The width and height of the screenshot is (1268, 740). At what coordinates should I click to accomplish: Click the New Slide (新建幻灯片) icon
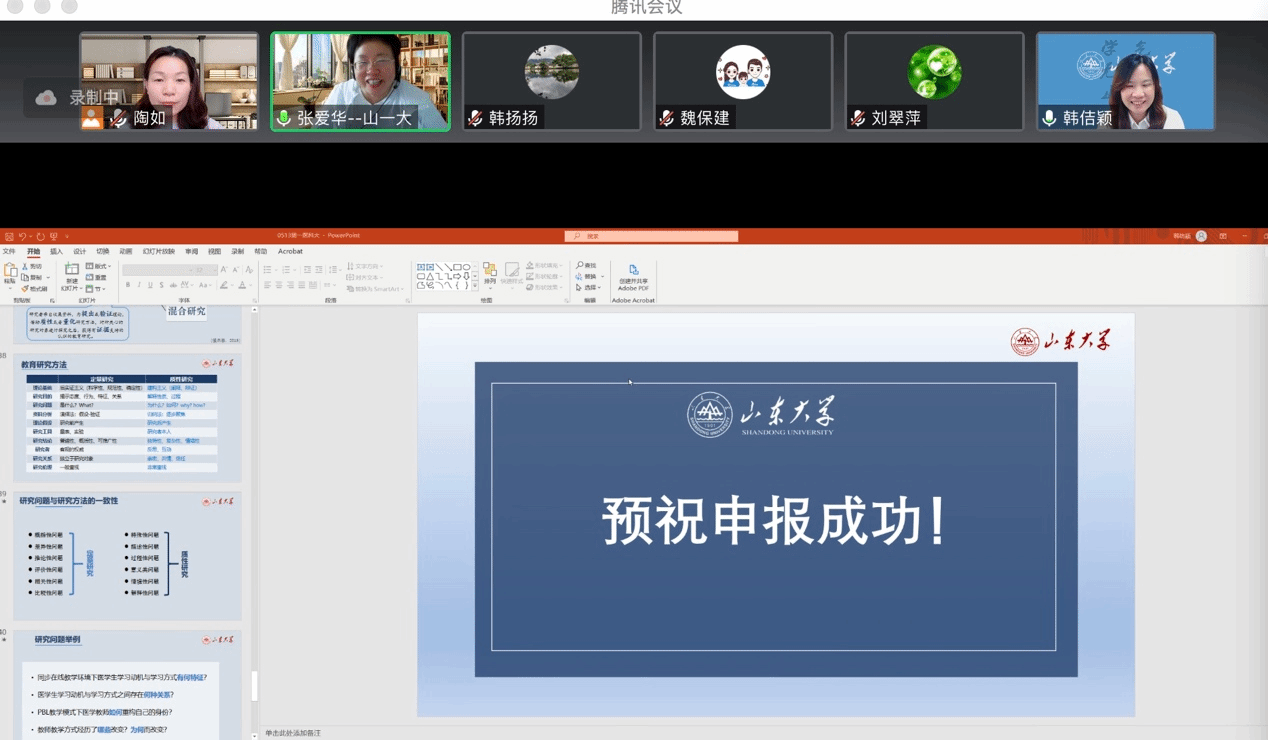[71, 271]
